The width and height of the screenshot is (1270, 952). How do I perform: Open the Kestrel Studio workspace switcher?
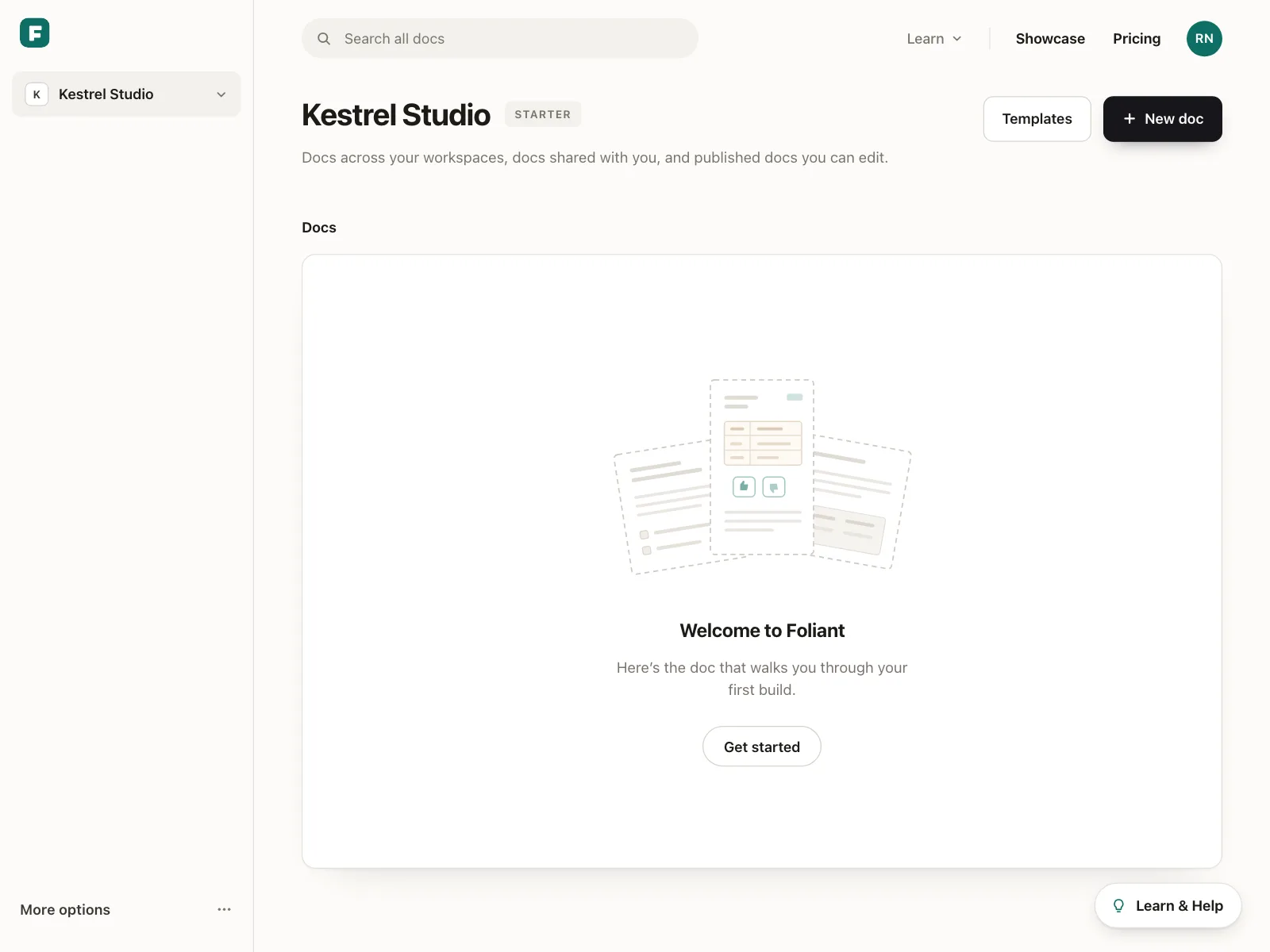point(126,94)
